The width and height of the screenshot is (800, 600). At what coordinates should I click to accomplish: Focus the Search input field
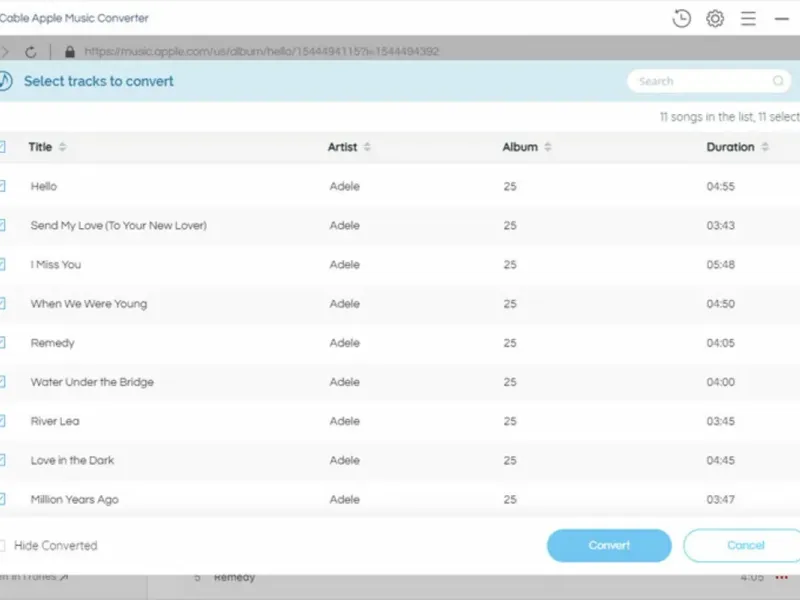[x=709, y=81]
